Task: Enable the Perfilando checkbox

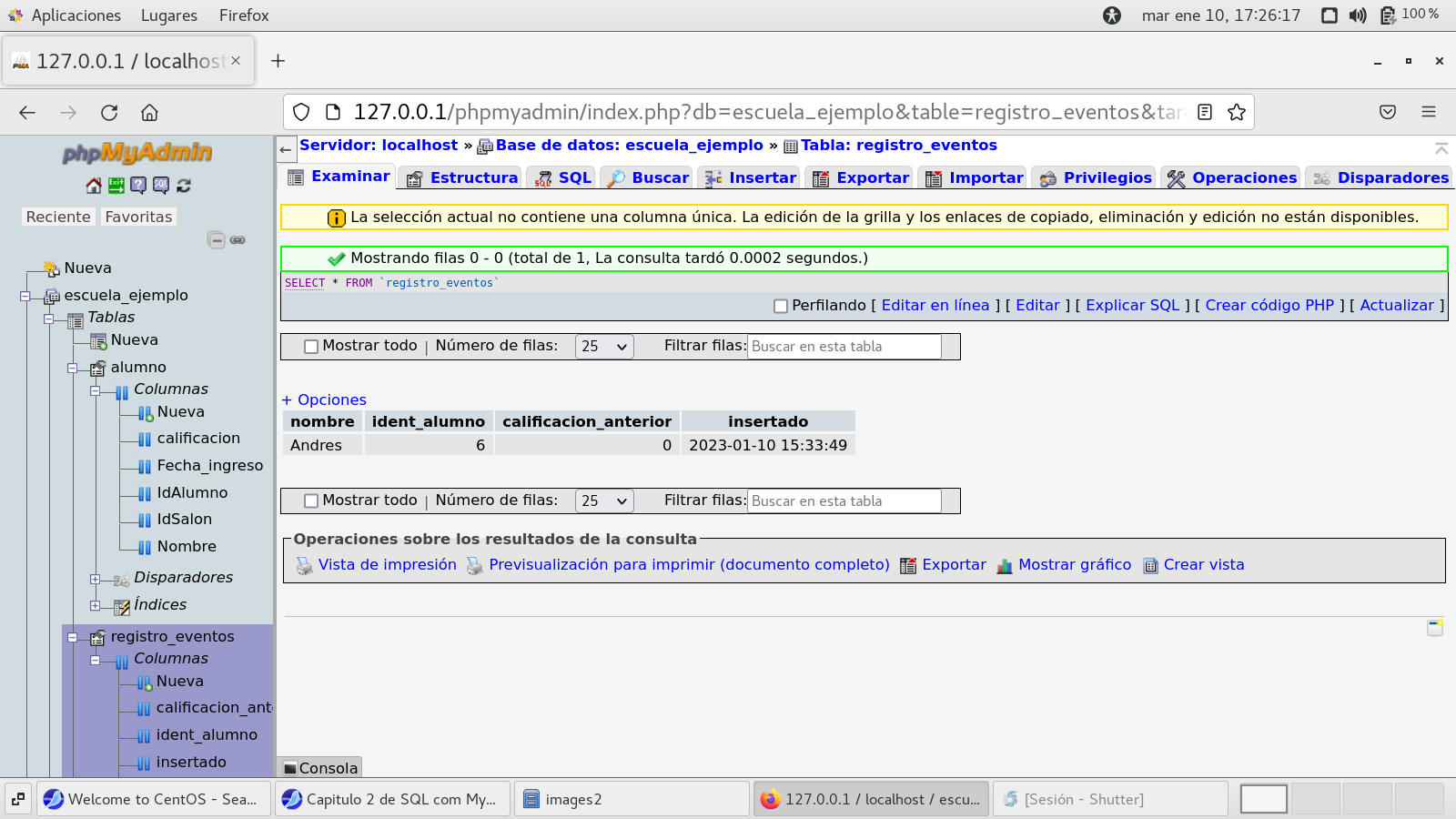Action: [780, 307]
